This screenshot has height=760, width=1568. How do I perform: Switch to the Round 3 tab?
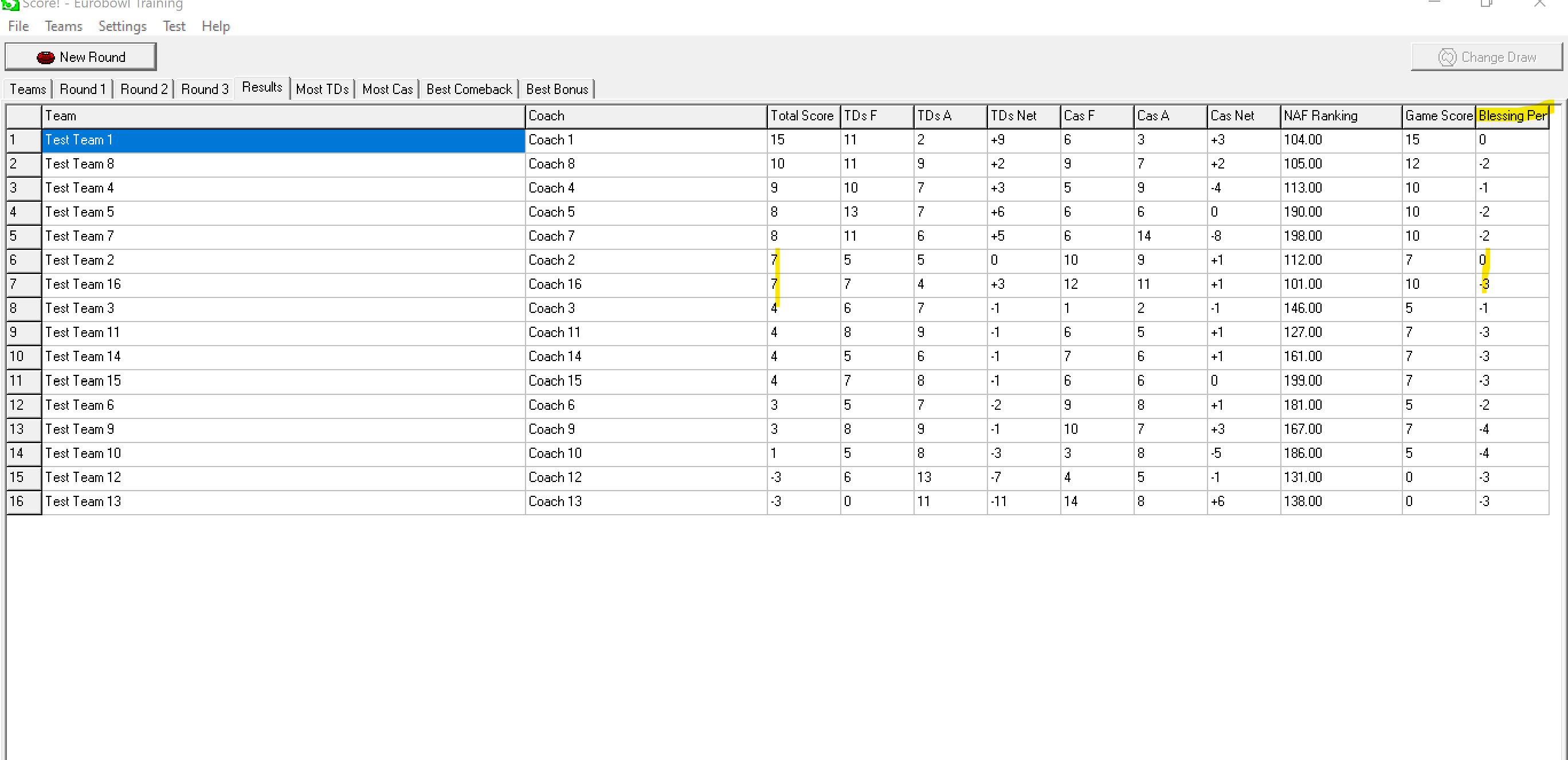(x=205, y=89)
